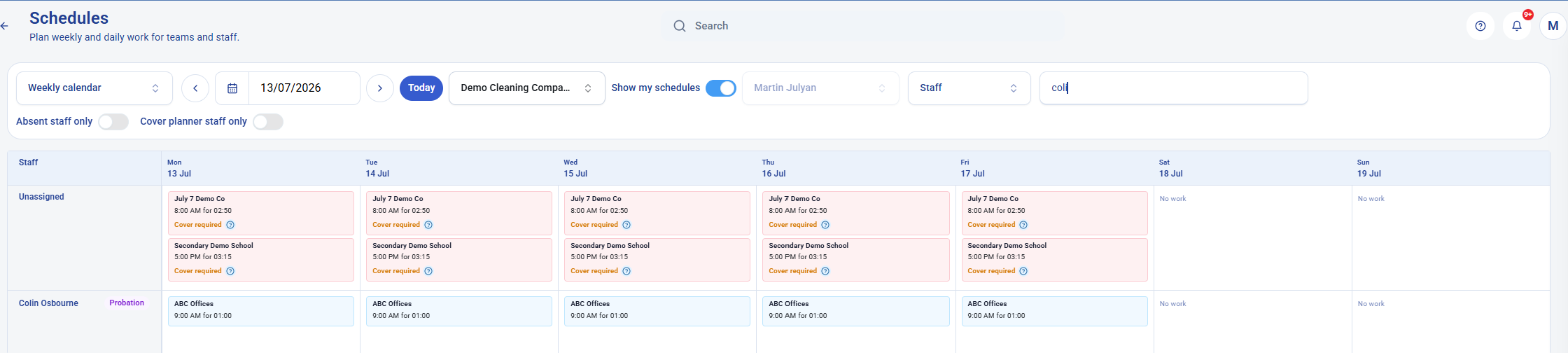Open the calendar date picker icon

click(x=232, y=88)
